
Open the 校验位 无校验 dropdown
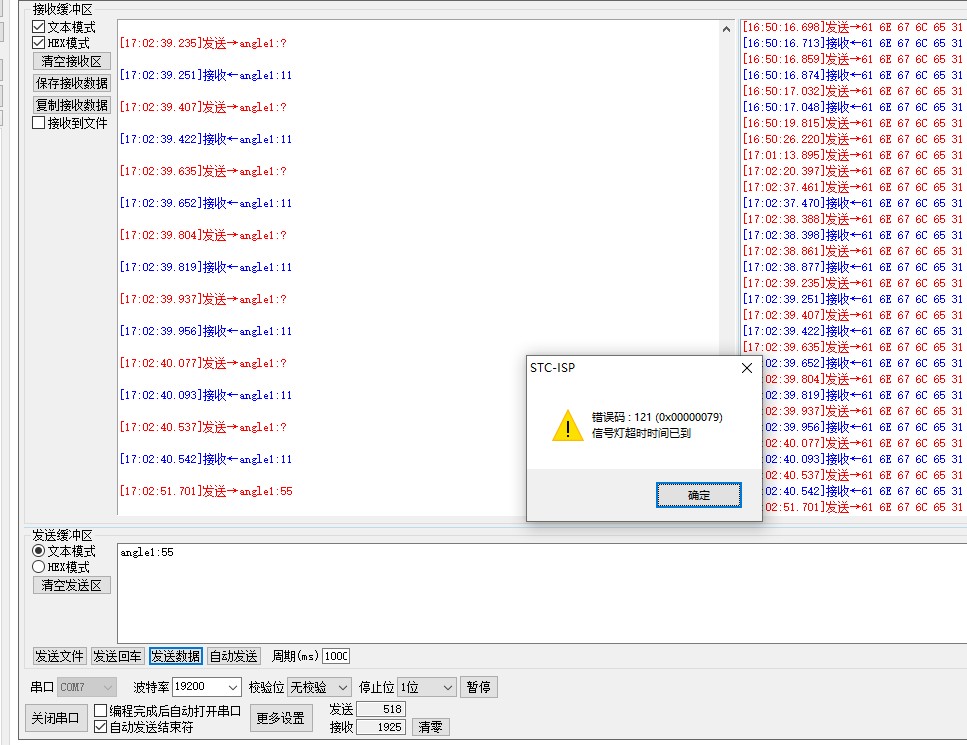point(319,687)
